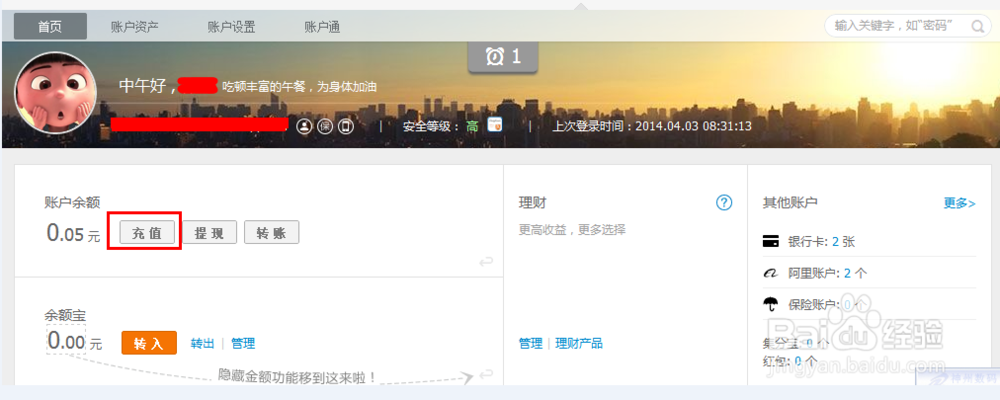This screenshot has height=400, width=1000.
Task: Click the 0.05 account balance amount
Action: [66, 233]
